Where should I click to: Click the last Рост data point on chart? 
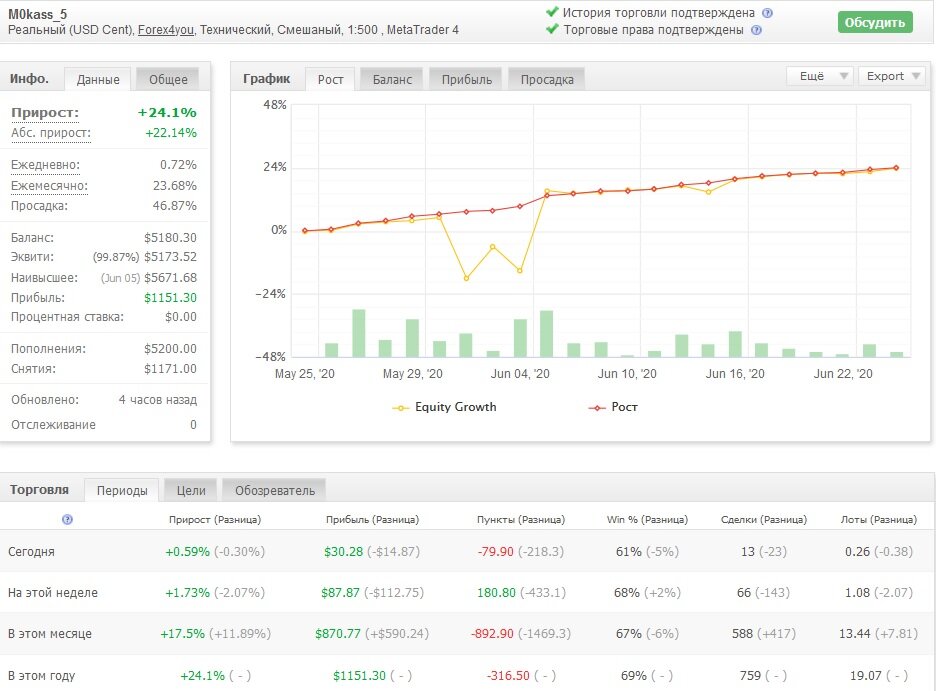coord(896,168)
